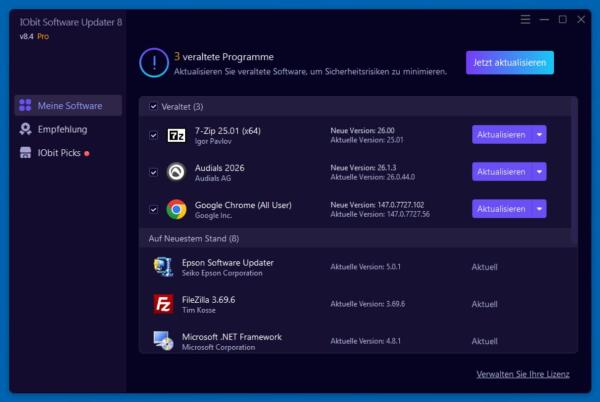The image size is (600, 402).
Task: Uncheck the 7-Zip 25.01 checkbox
Action: (153, 135)
